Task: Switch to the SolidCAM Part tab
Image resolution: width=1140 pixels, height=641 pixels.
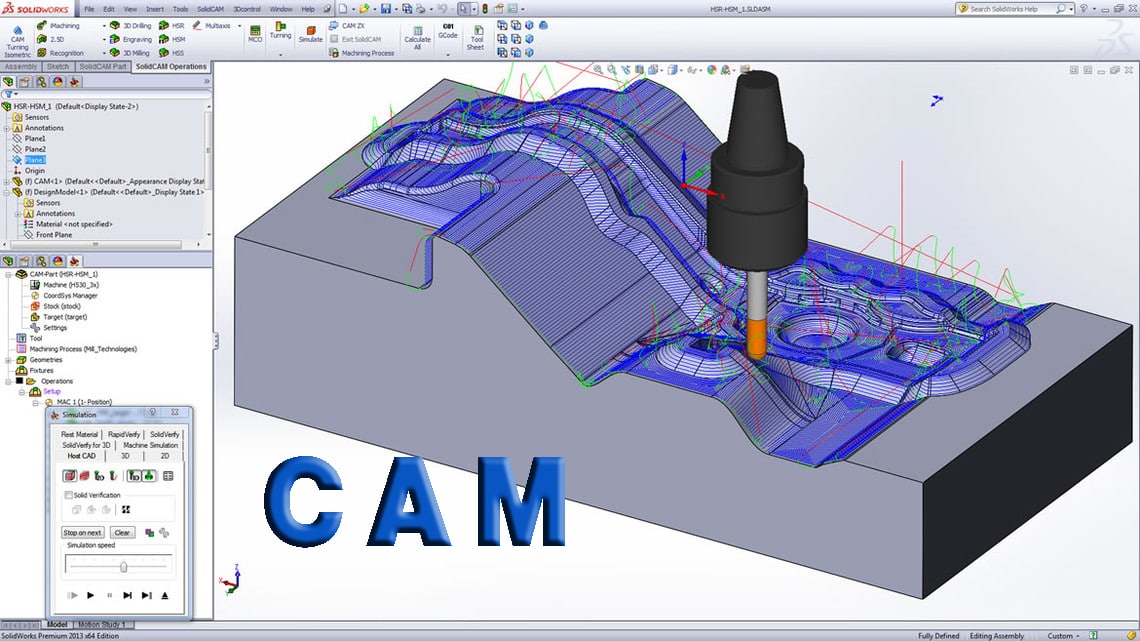Action: point(103,67)
